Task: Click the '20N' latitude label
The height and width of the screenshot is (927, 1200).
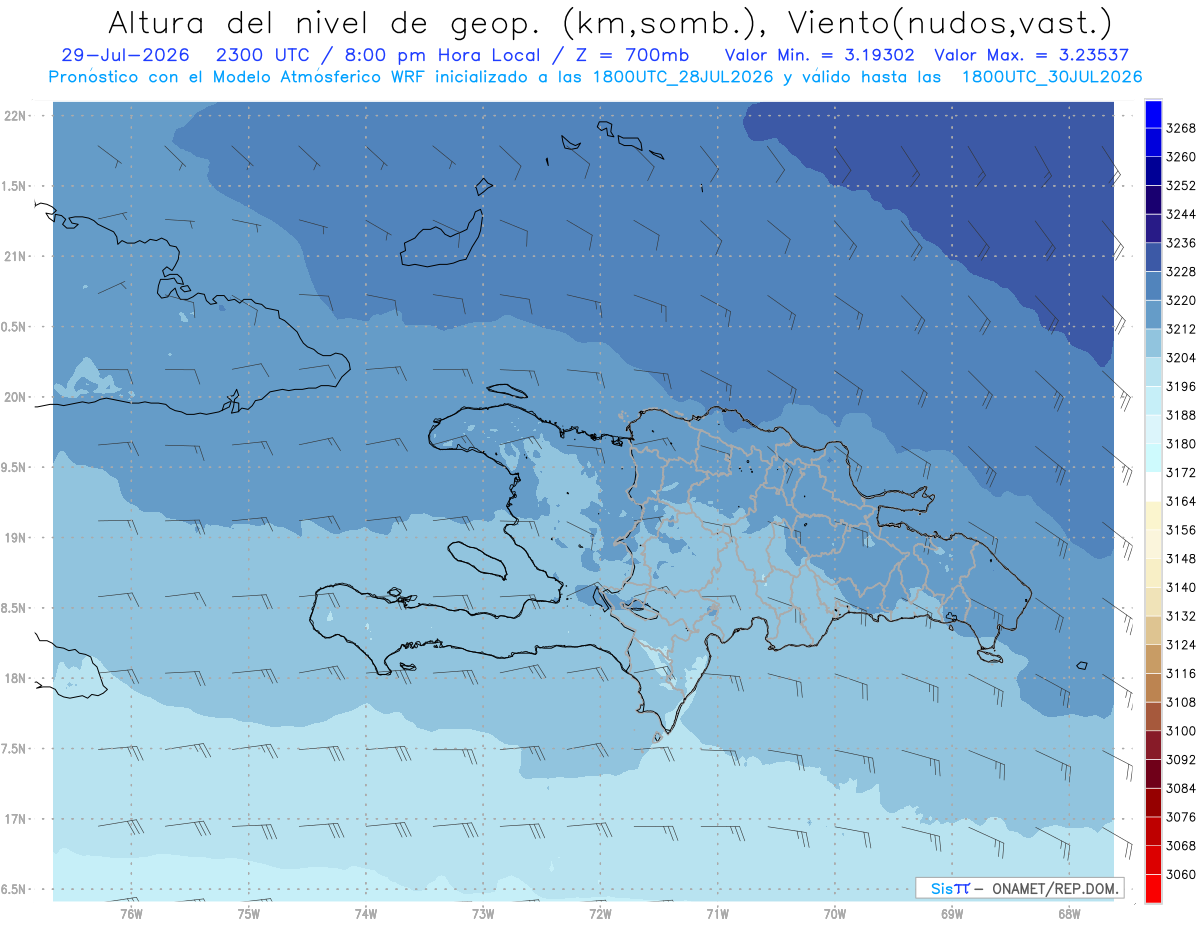Action: pyautogui.click(x=14, y=397)
